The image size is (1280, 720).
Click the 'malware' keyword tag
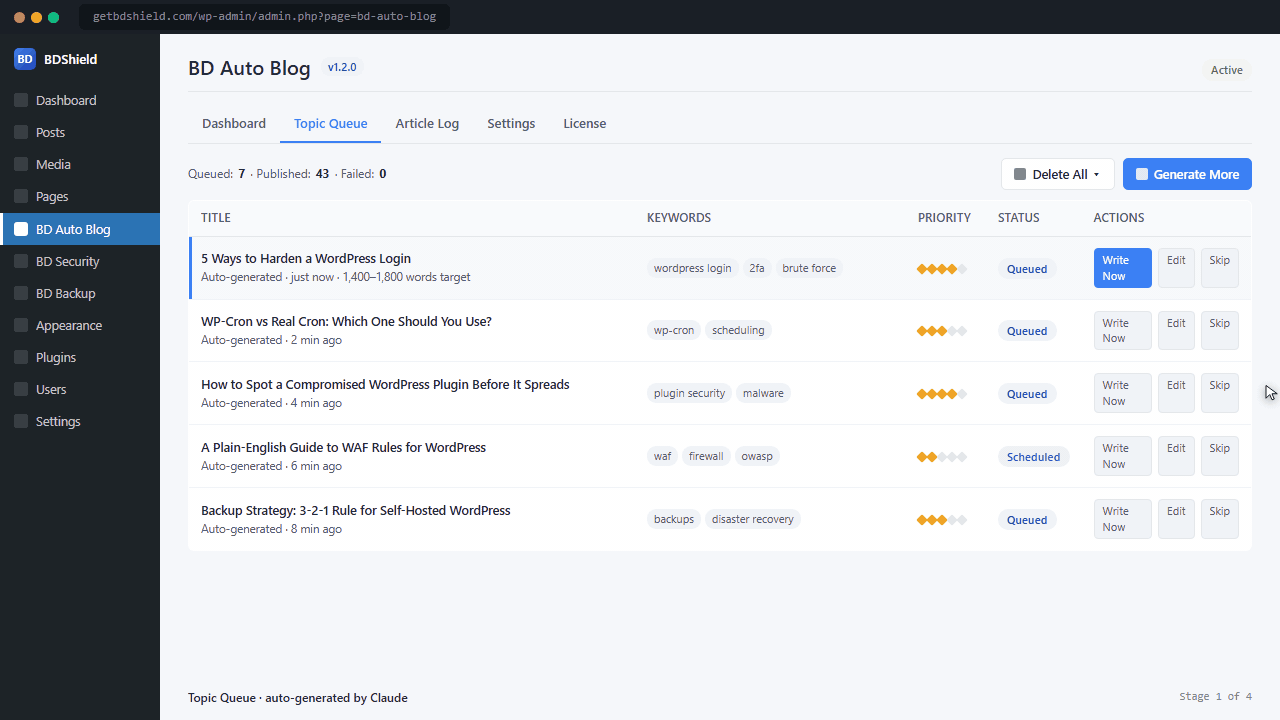pos(763,393)
